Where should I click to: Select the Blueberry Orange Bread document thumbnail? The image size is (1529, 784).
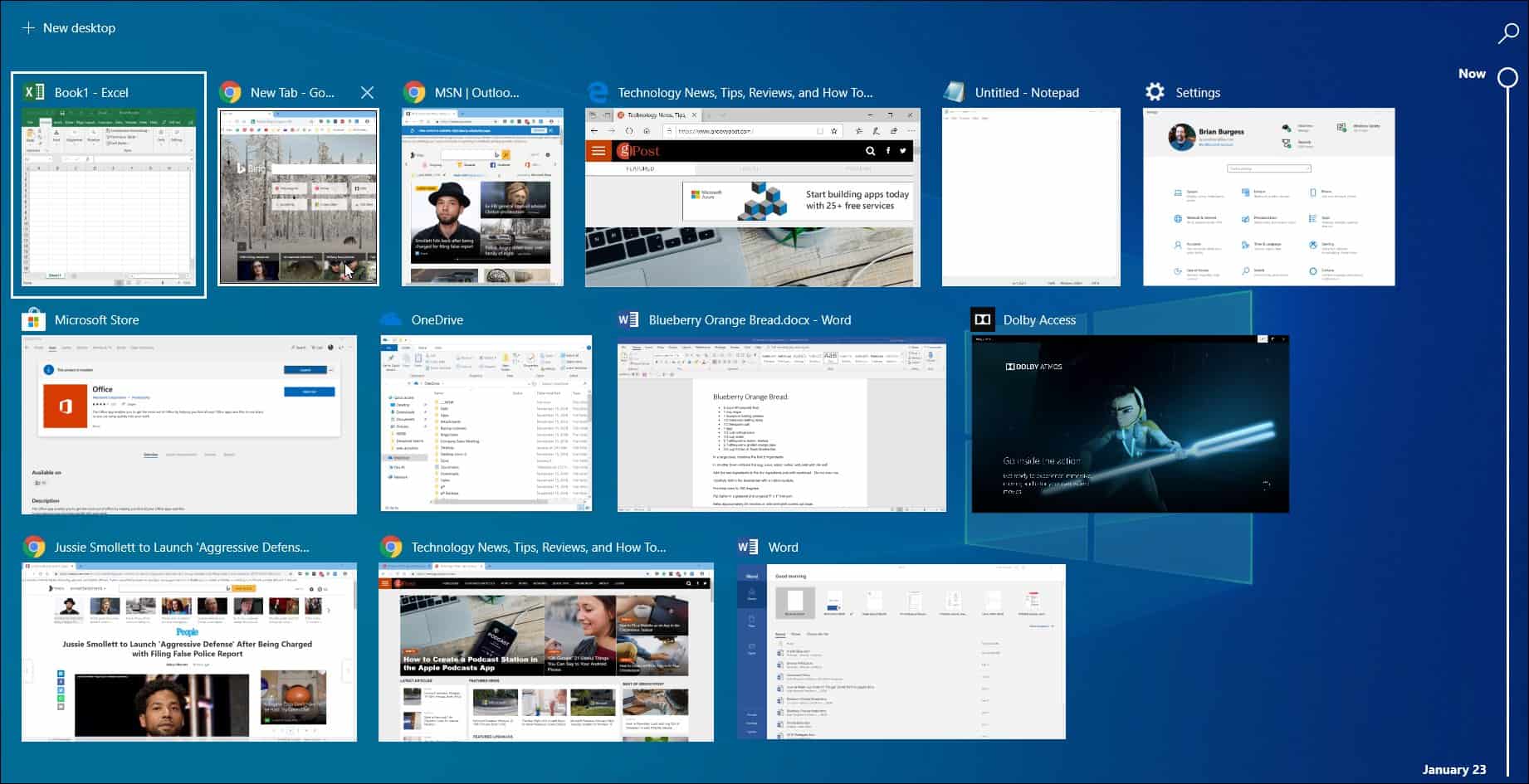coord(782,423)
